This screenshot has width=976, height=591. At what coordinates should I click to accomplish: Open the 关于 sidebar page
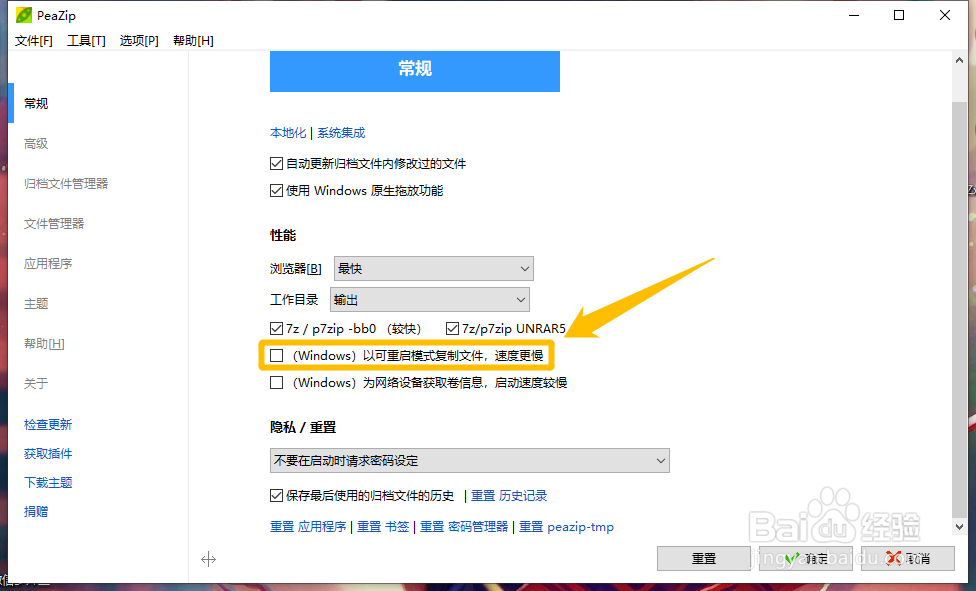pos(36,384)
